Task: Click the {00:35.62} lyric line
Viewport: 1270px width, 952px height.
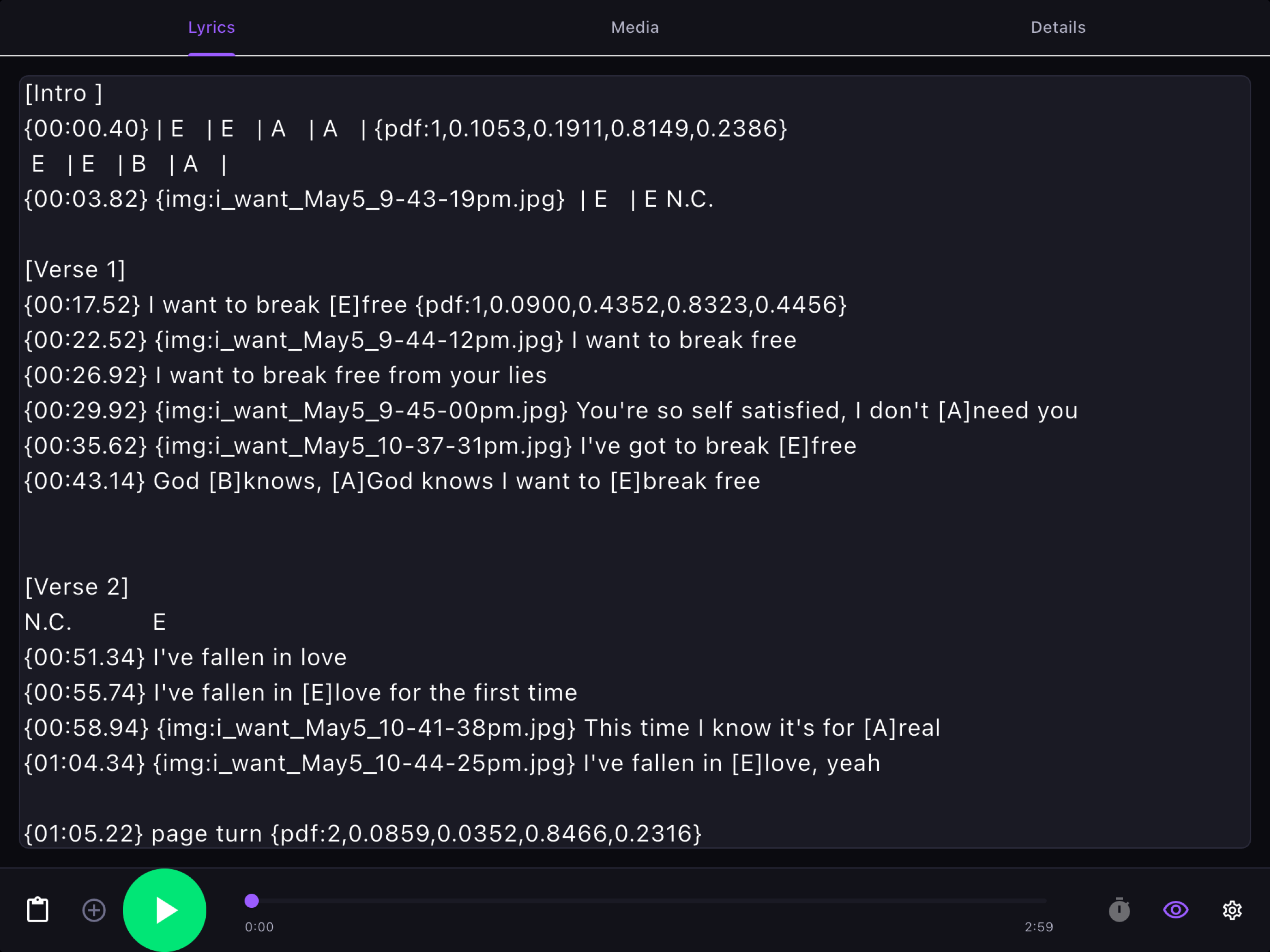Action: [x=440, y=446]
